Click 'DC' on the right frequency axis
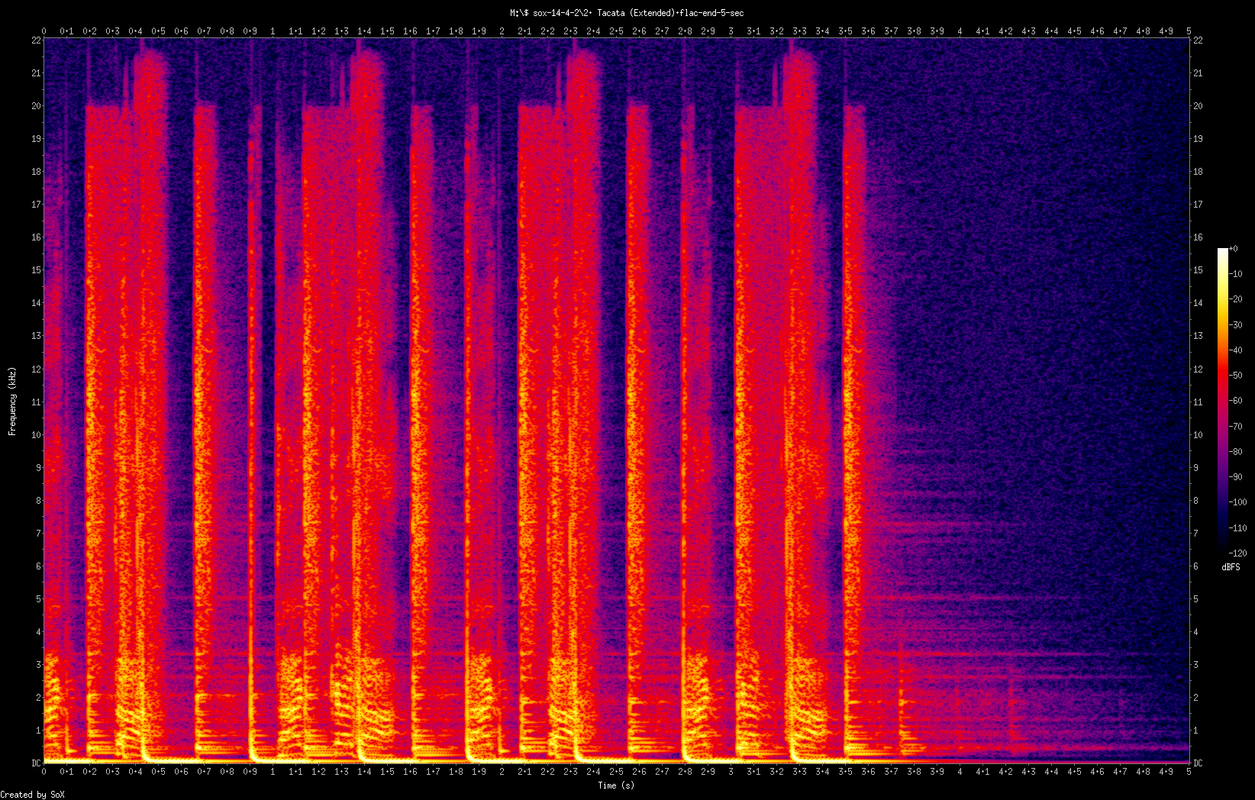Viewport: 1255px width, 800px height. [1198, 764]
